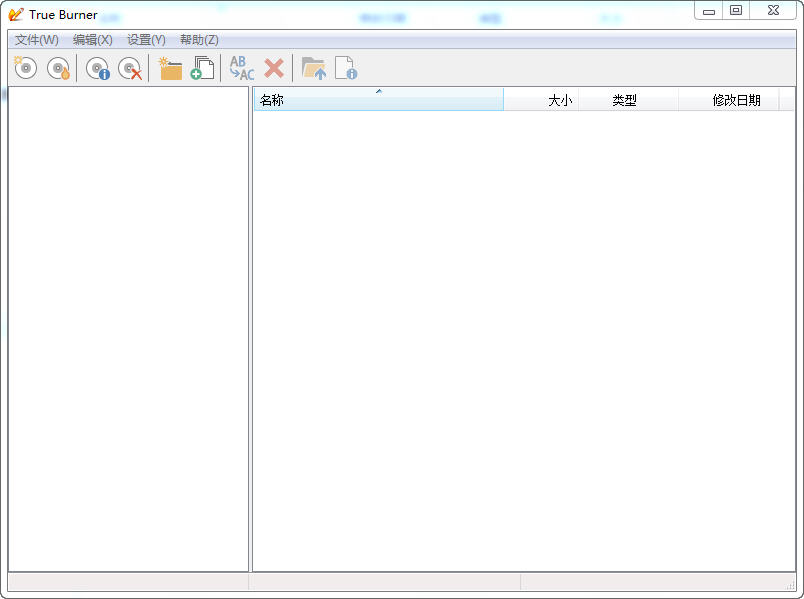Viewport: 804px width, 599px height.
Task: Open the burn disc tool
Action: [58, 67]
